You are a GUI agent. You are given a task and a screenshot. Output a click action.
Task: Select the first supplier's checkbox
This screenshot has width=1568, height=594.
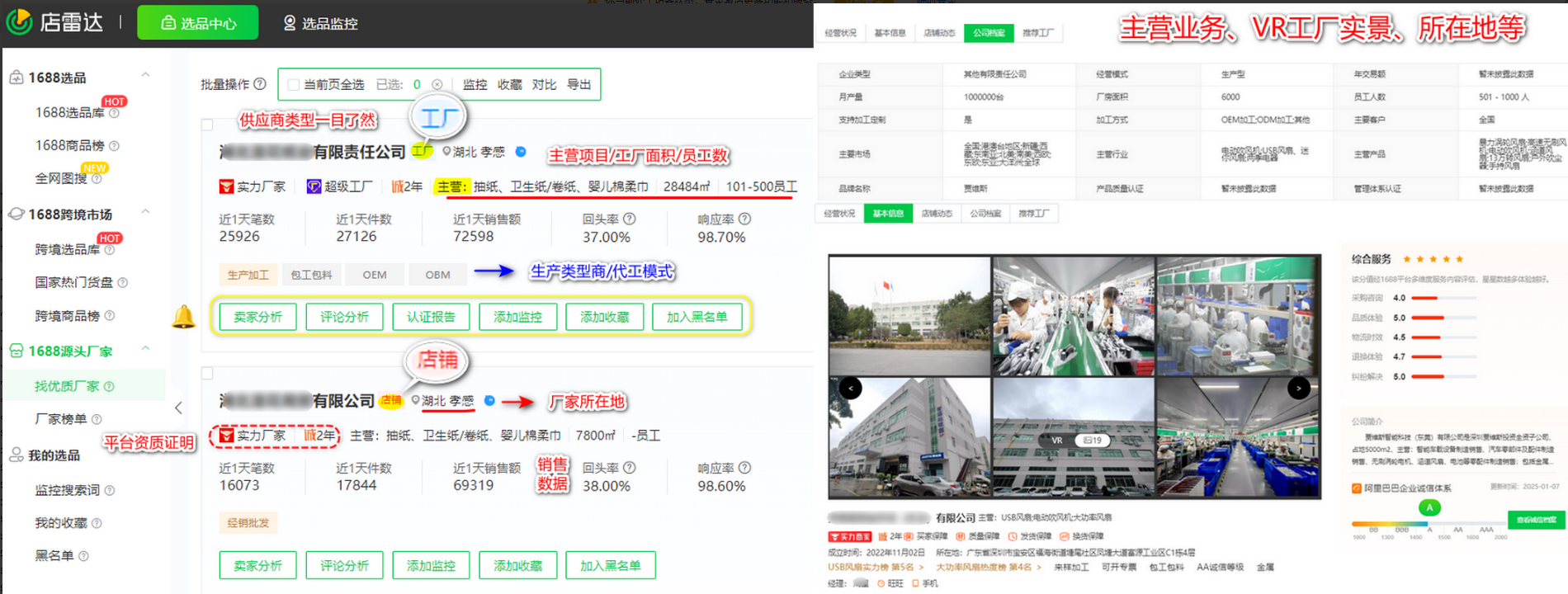click(207, 125)
